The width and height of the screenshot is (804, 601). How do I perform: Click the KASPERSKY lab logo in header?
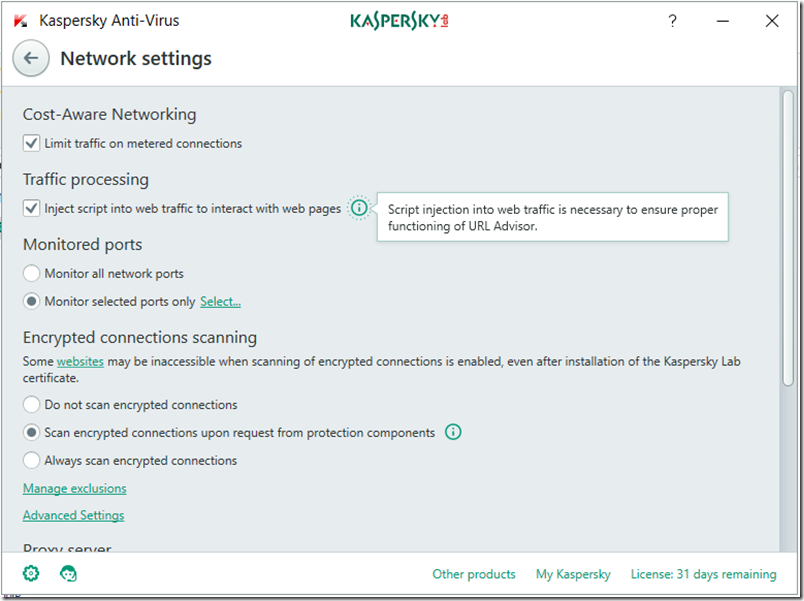point(399,21)
